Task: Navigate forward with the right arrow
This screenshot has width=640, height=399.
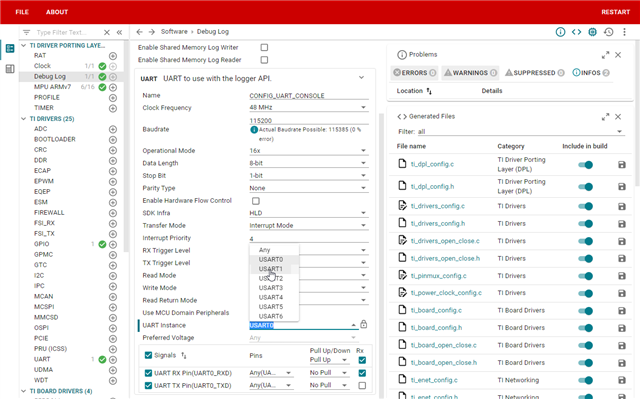Action: (152, 31)
